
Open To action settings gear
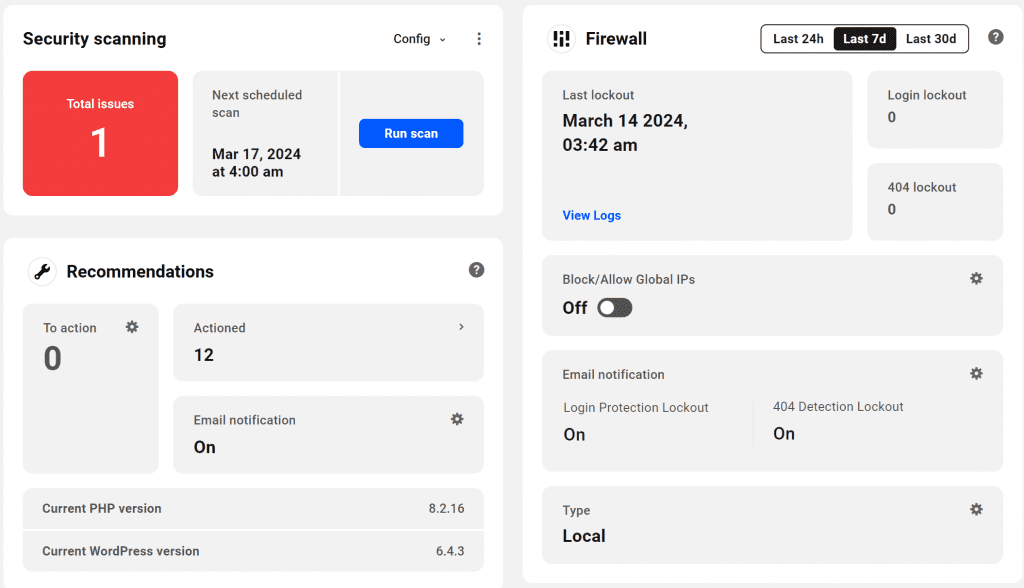(x=132, y=327)
